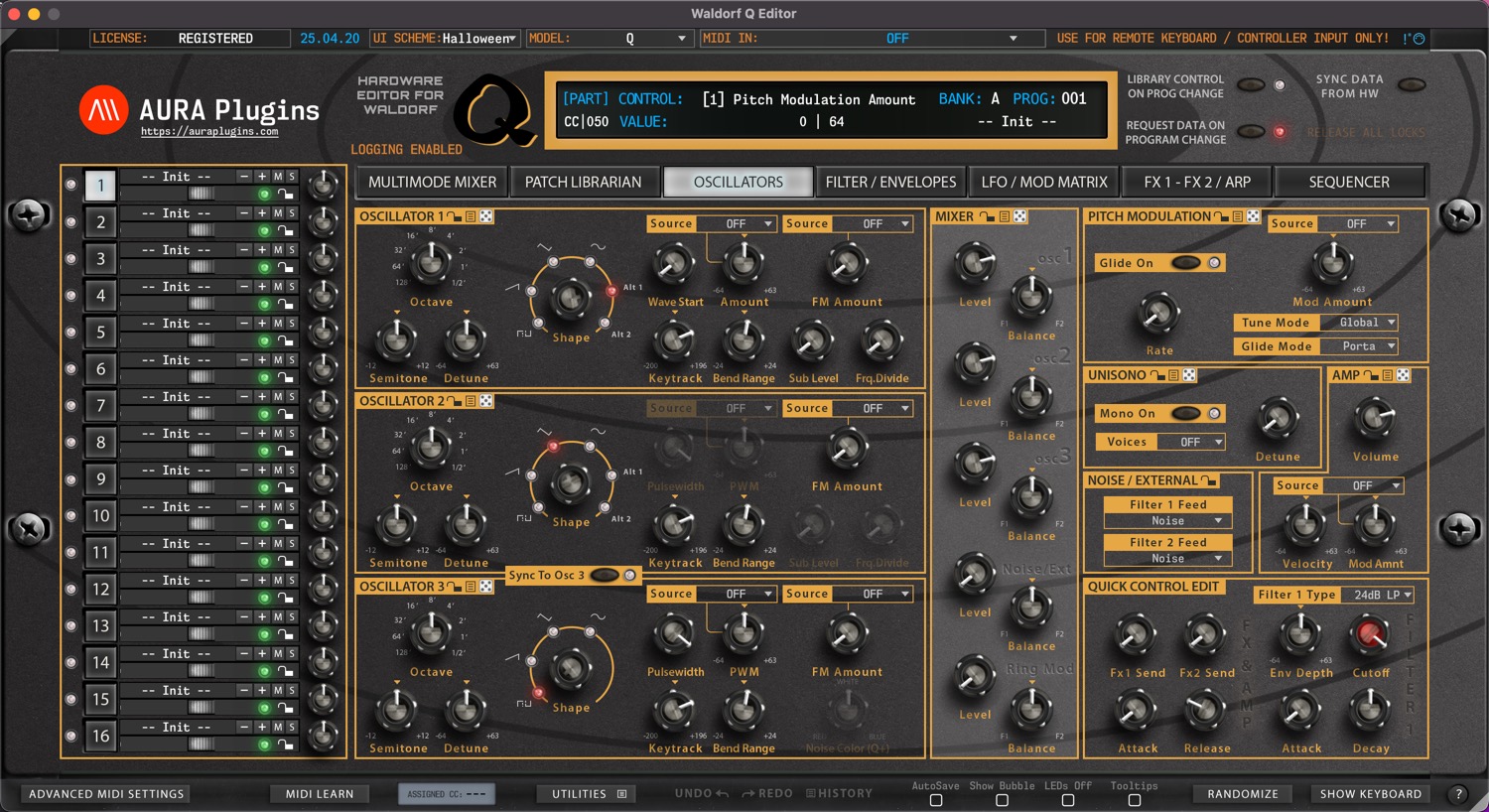Click the Oscillator 2 lock icon
The height and width of the screenshot is (812, 1489).
pos(455,401)
